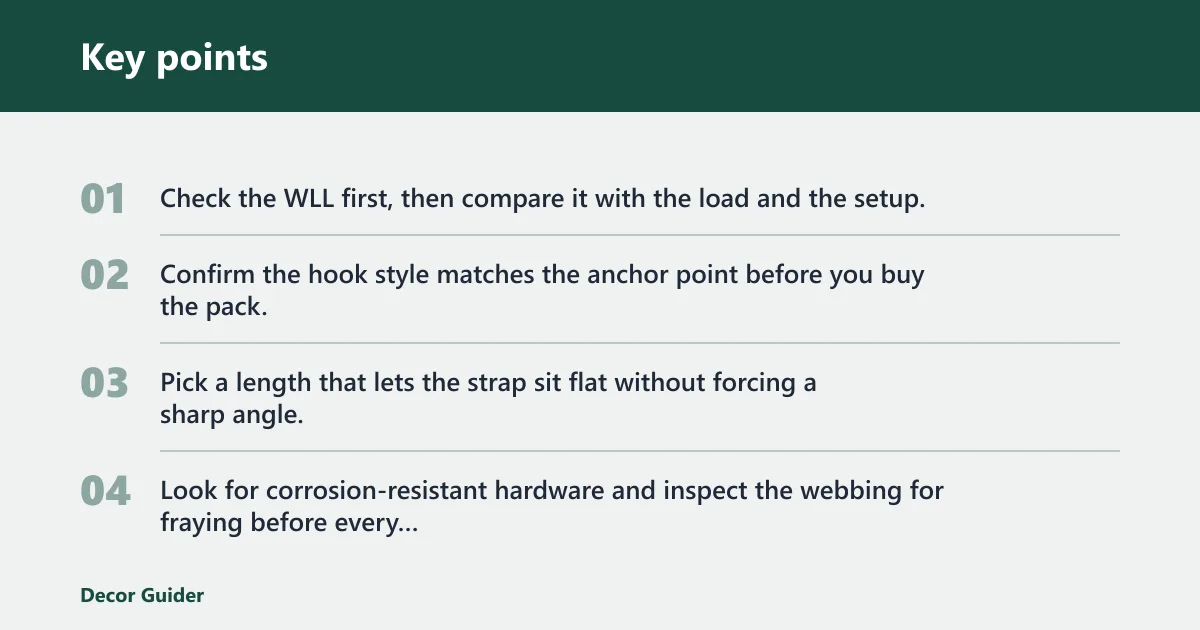
Task: Click the divider line below point 01
Action: tap(640, 235)
